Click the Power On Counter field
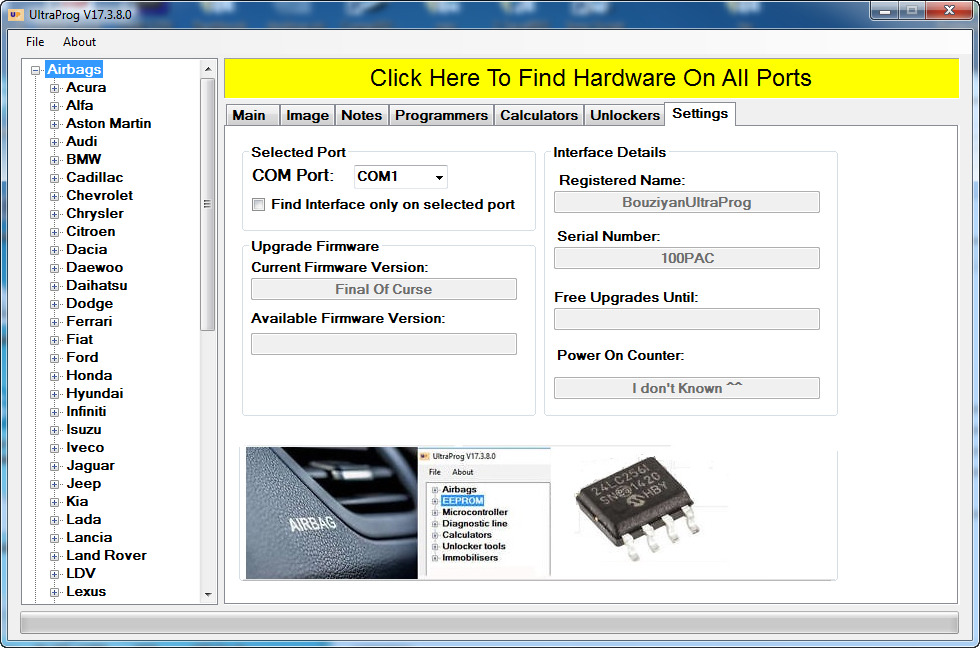980x648 pixels. coord(686,388)
